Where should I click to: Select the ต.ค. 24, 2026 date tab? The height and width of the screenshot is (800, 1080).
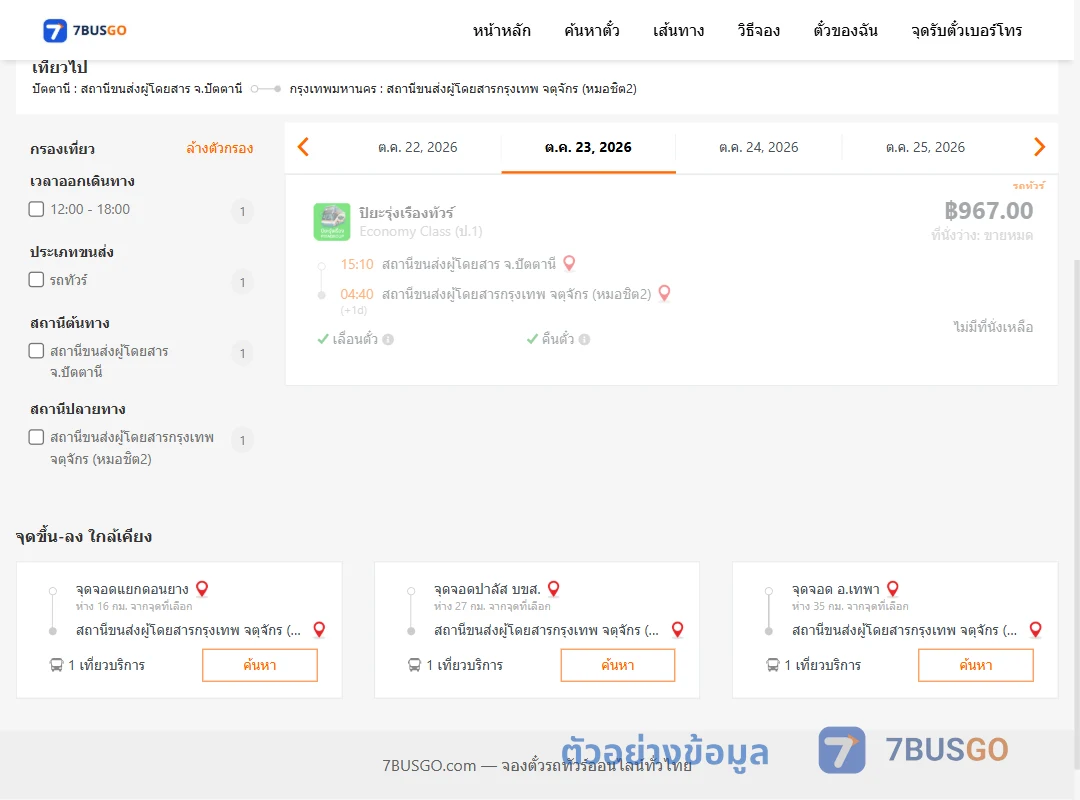pos(758,147)
